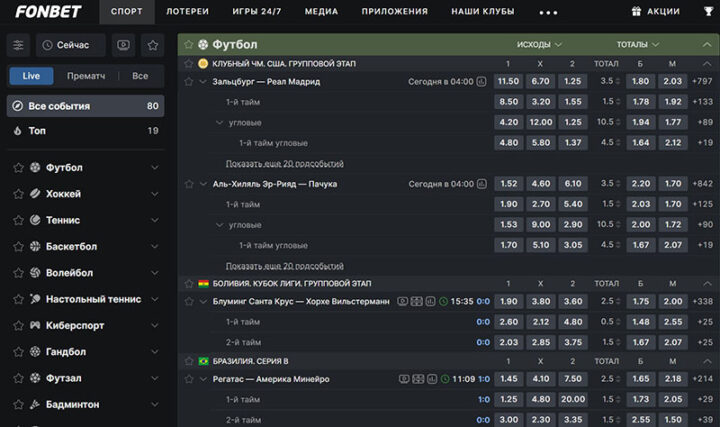Image resolution: width=720 pixels, height=427 pixels.
Task: Bet 1.25 on Реал Мадрид win
Action: coord(573,81)
